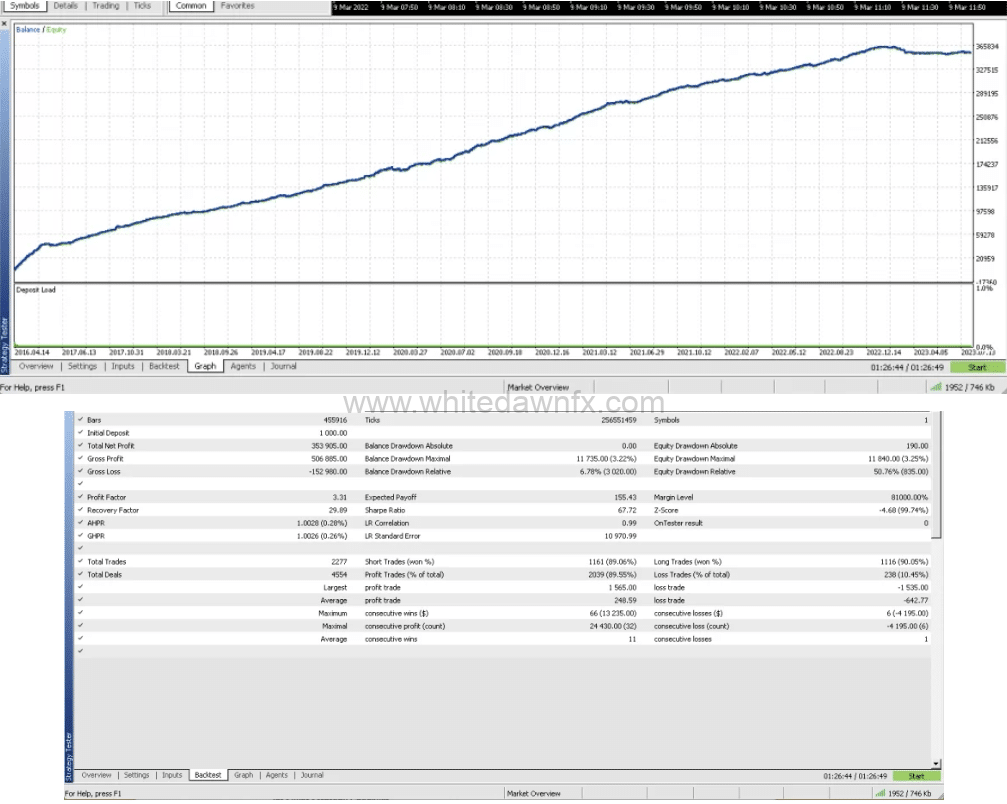Click the Market Overview status bar field at bottom

pyautogui.click(x=534, y=794)
